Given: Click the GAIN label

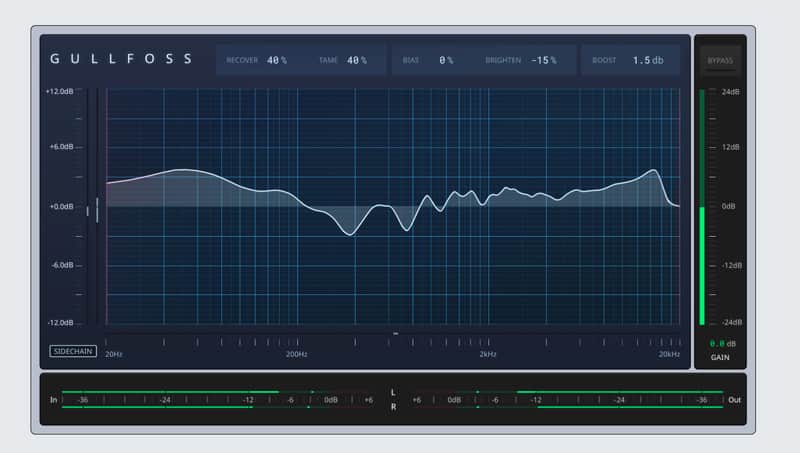Looking at the screenshot, I should click(x=720, y=357).
